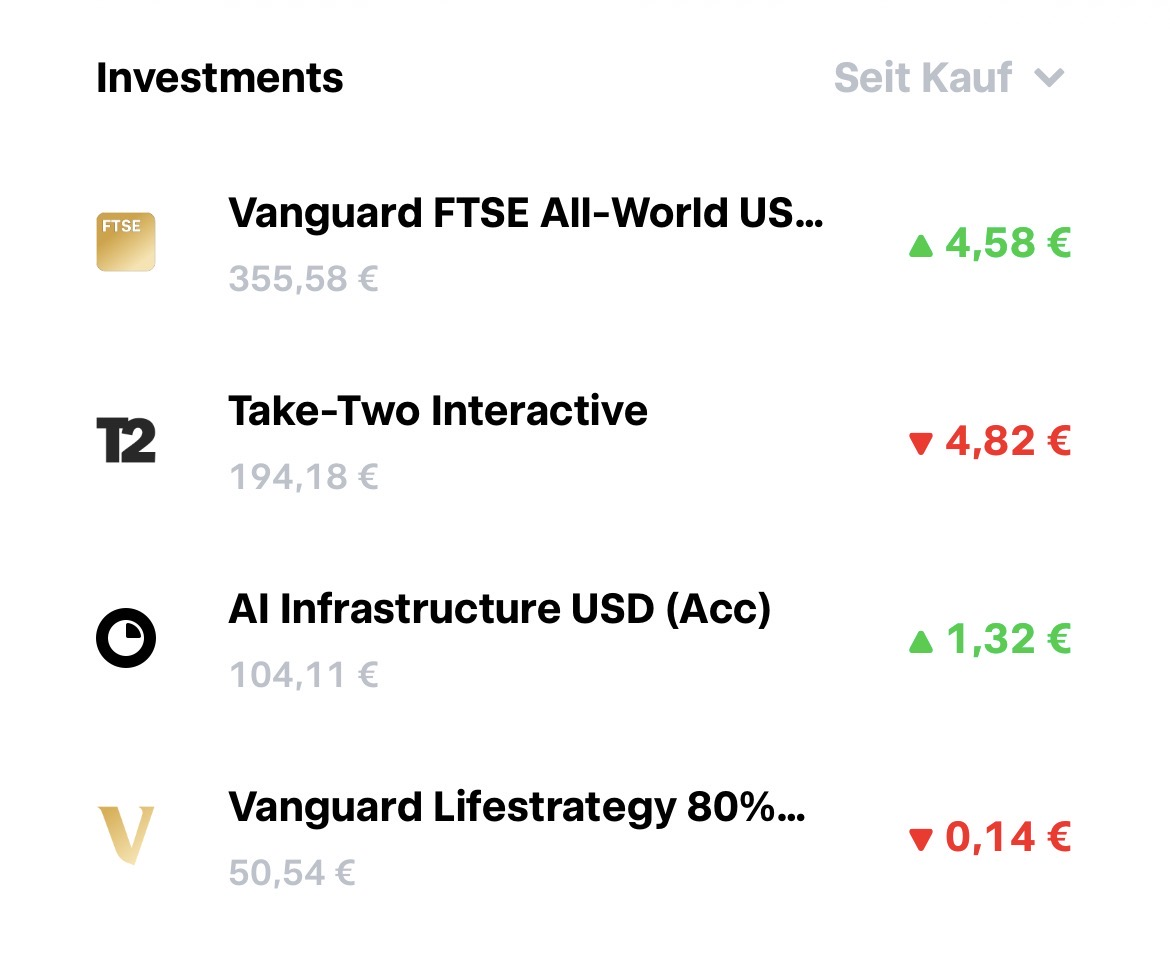Click green up arrow beside 4,58 €
Viewport: 1170px width, 976px height.
point(920,245)
